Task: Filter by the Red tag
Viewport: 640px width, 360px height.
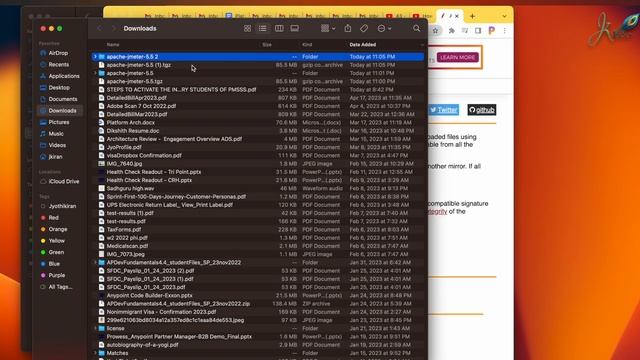Action: click(x=53, y=218)
